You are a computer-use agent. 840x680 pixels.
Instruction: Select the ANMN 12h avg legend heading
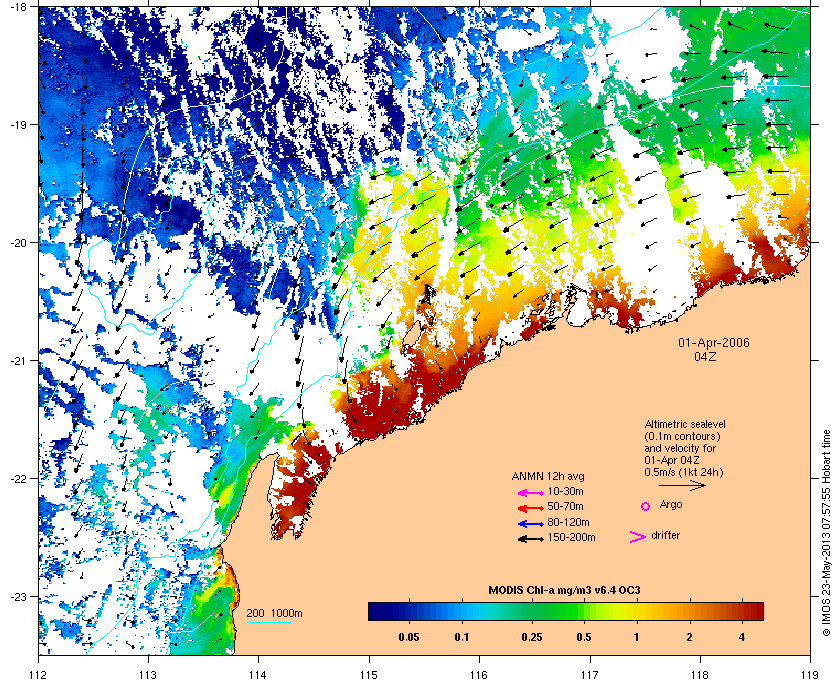[548, 476]
